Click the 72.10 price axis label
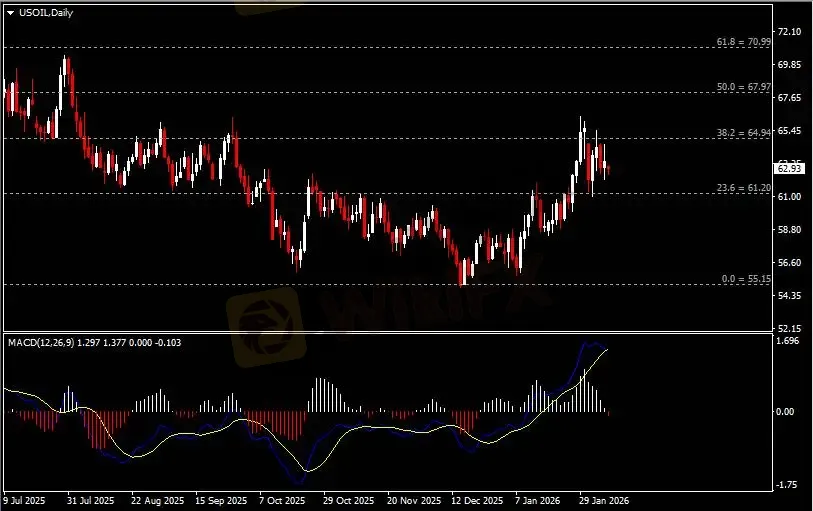The height and width of the screenshot is (511, 813). click(x=789, y=32)
